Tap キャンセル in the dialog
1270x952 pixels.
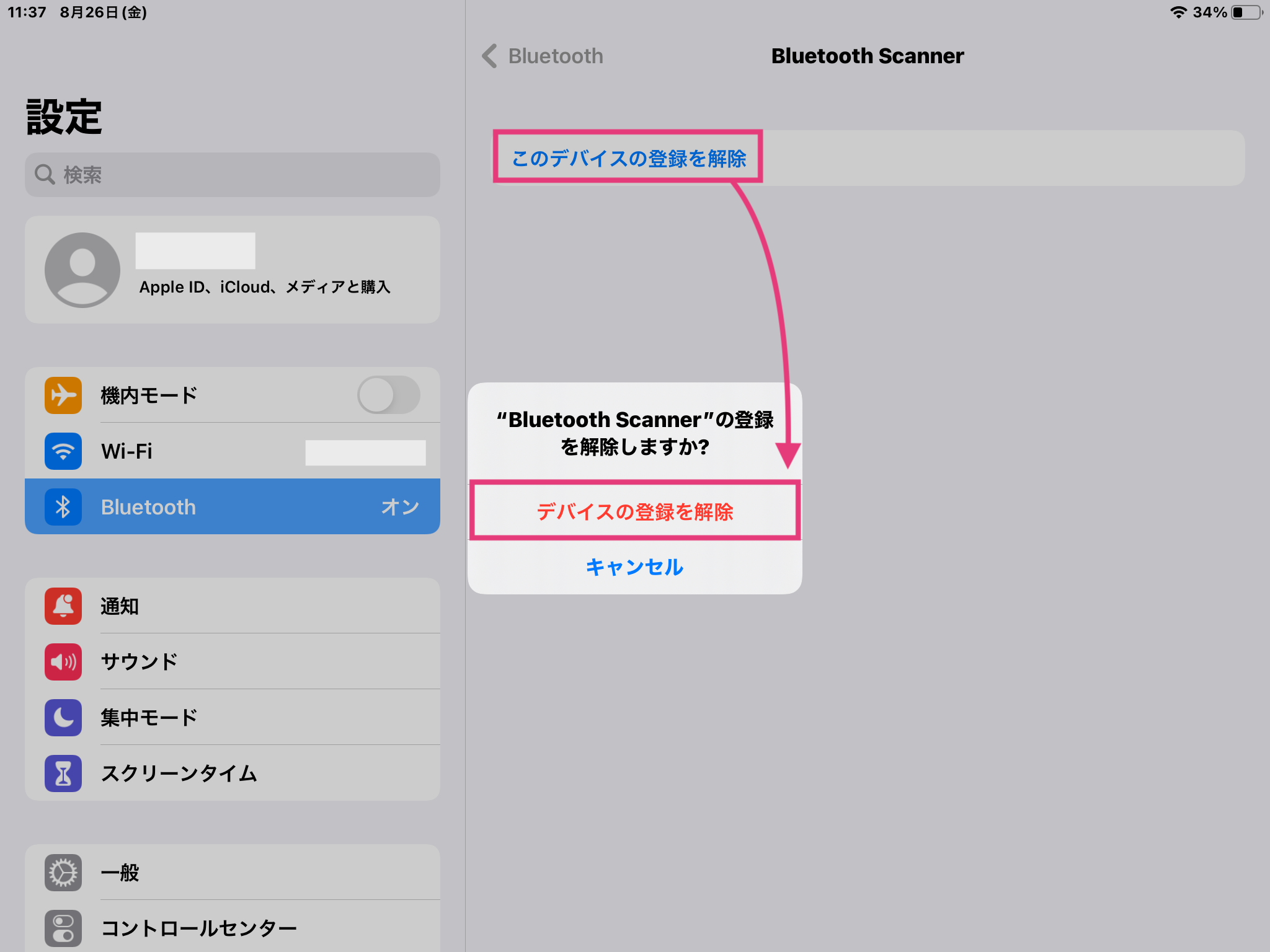pyautogui.click(x=635, y=566)
